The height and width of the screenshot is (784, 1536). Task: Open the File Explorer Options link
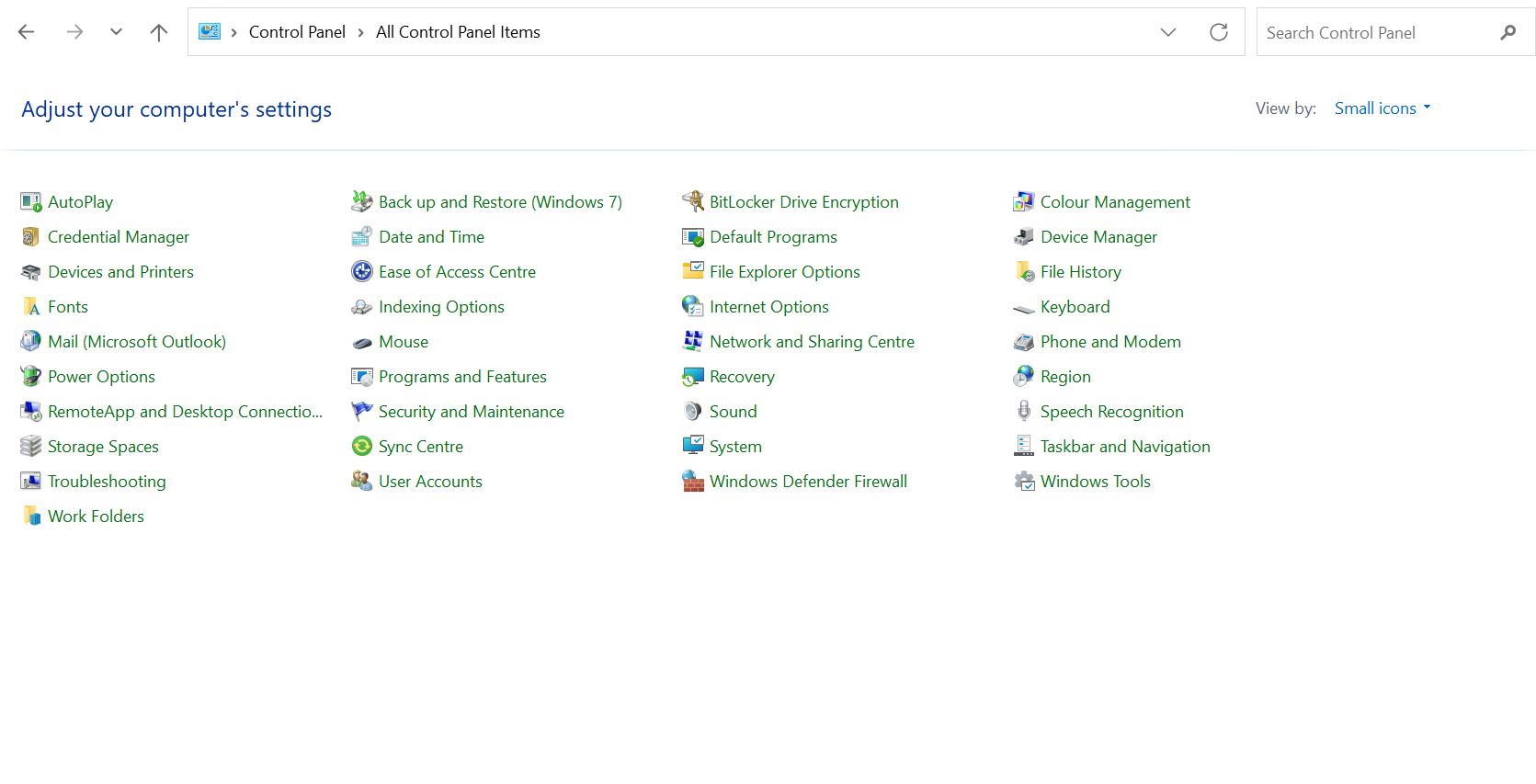click(785, 272)
